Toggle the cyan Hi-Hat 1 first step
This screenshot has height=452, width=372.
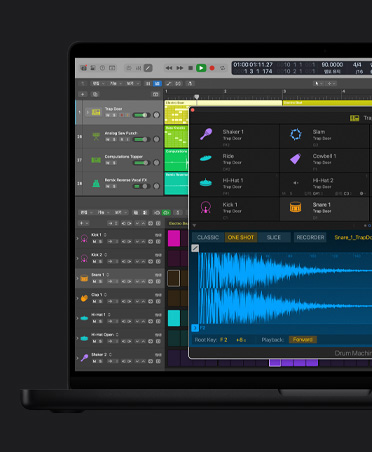pyautogui.click(x=174, y=318)
